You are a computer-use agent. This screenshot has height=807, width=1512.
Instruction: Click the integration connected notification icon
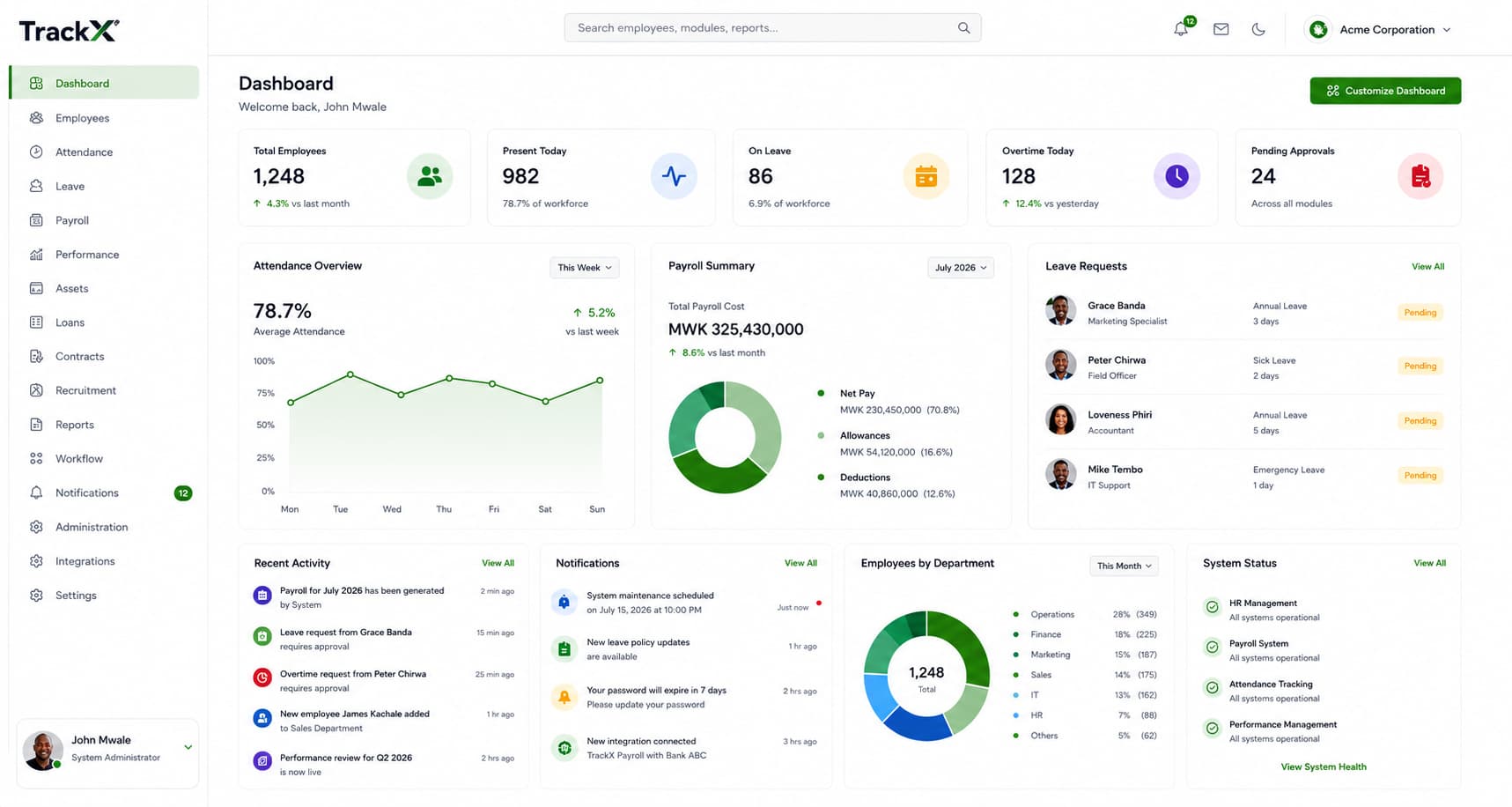click(x=564, y=748)
